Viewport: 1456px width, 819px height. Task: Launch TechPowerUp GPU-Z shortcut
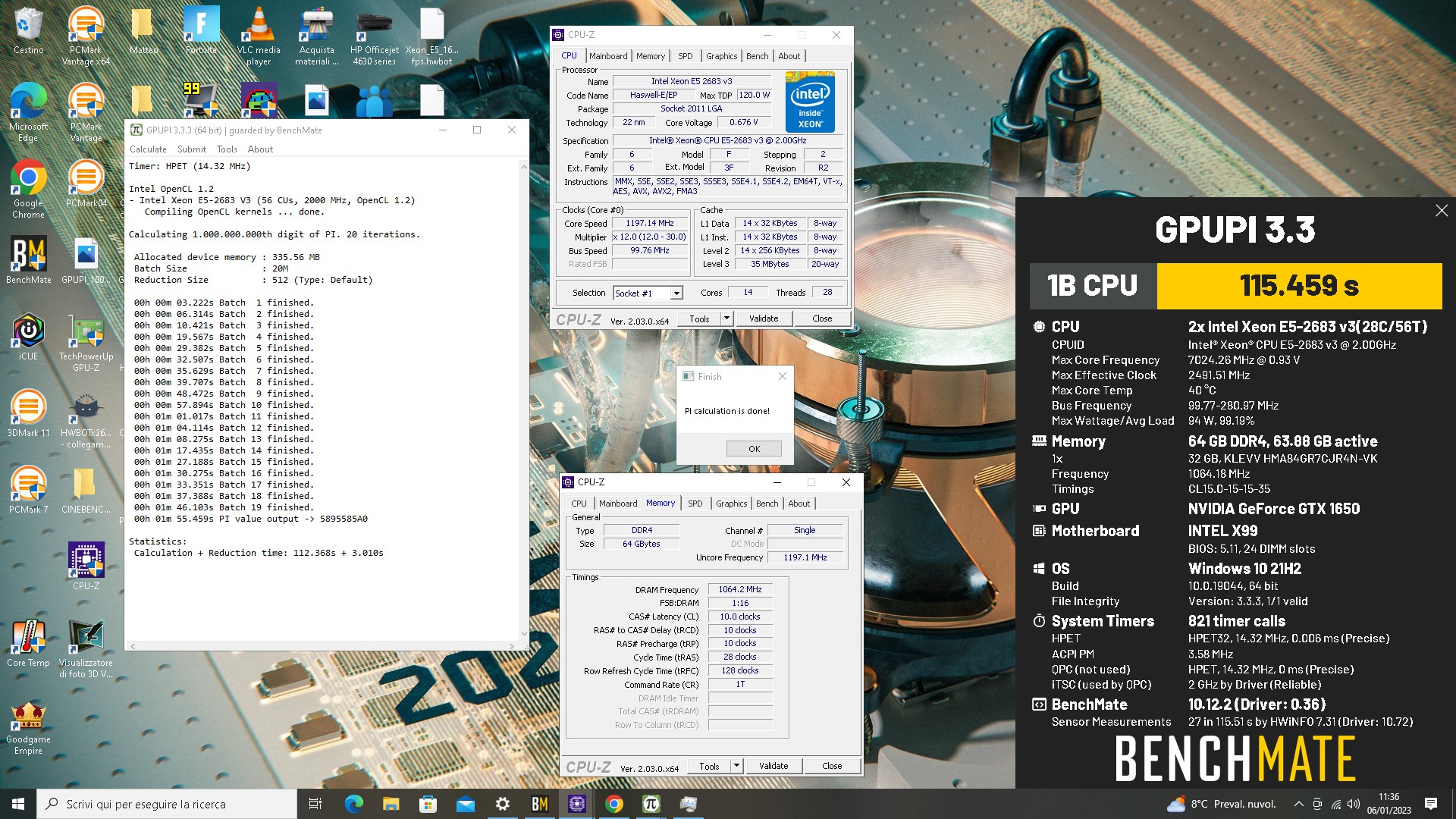pos(86,342)
